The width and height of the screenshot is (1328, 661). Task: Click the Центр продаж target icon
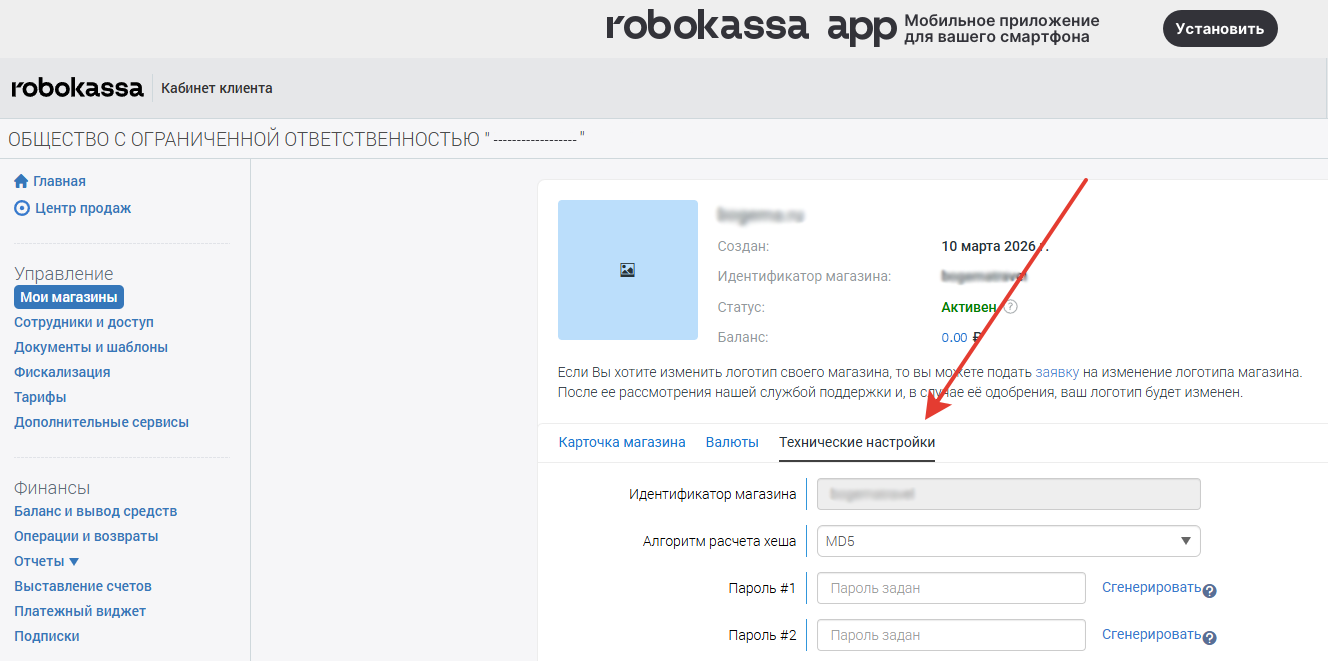pyautogui.click(x=22, y=208)
